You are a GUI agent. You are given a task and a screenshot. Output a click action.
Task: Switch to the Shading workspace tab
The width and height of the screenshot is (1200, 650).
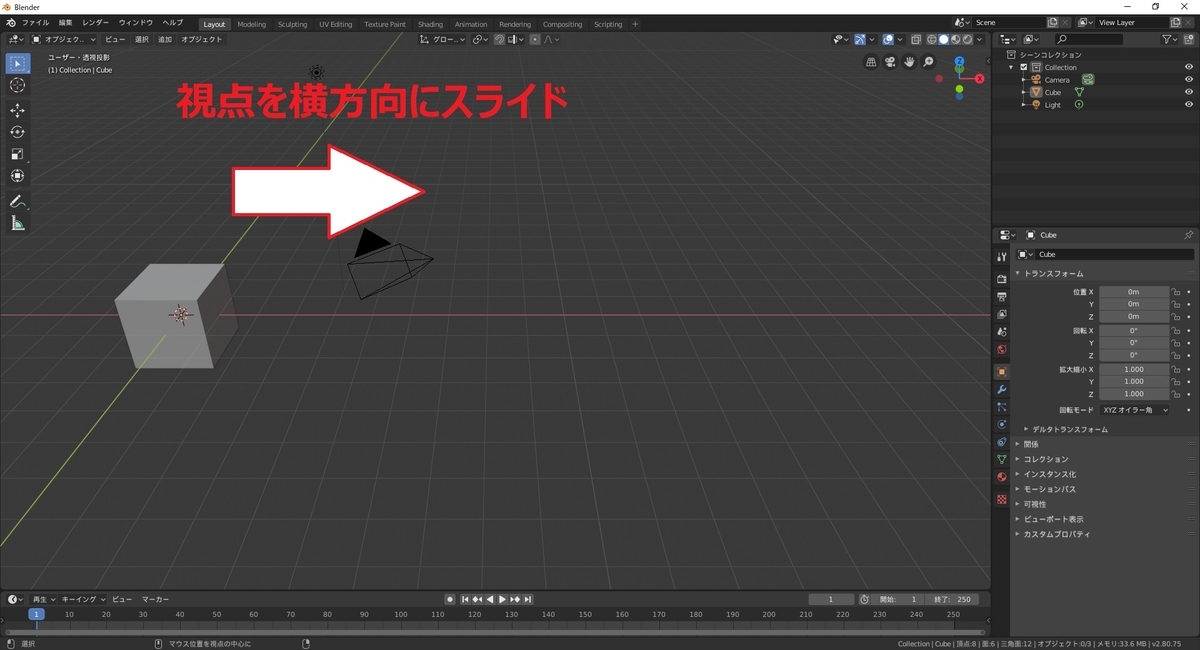pos(430,24)
